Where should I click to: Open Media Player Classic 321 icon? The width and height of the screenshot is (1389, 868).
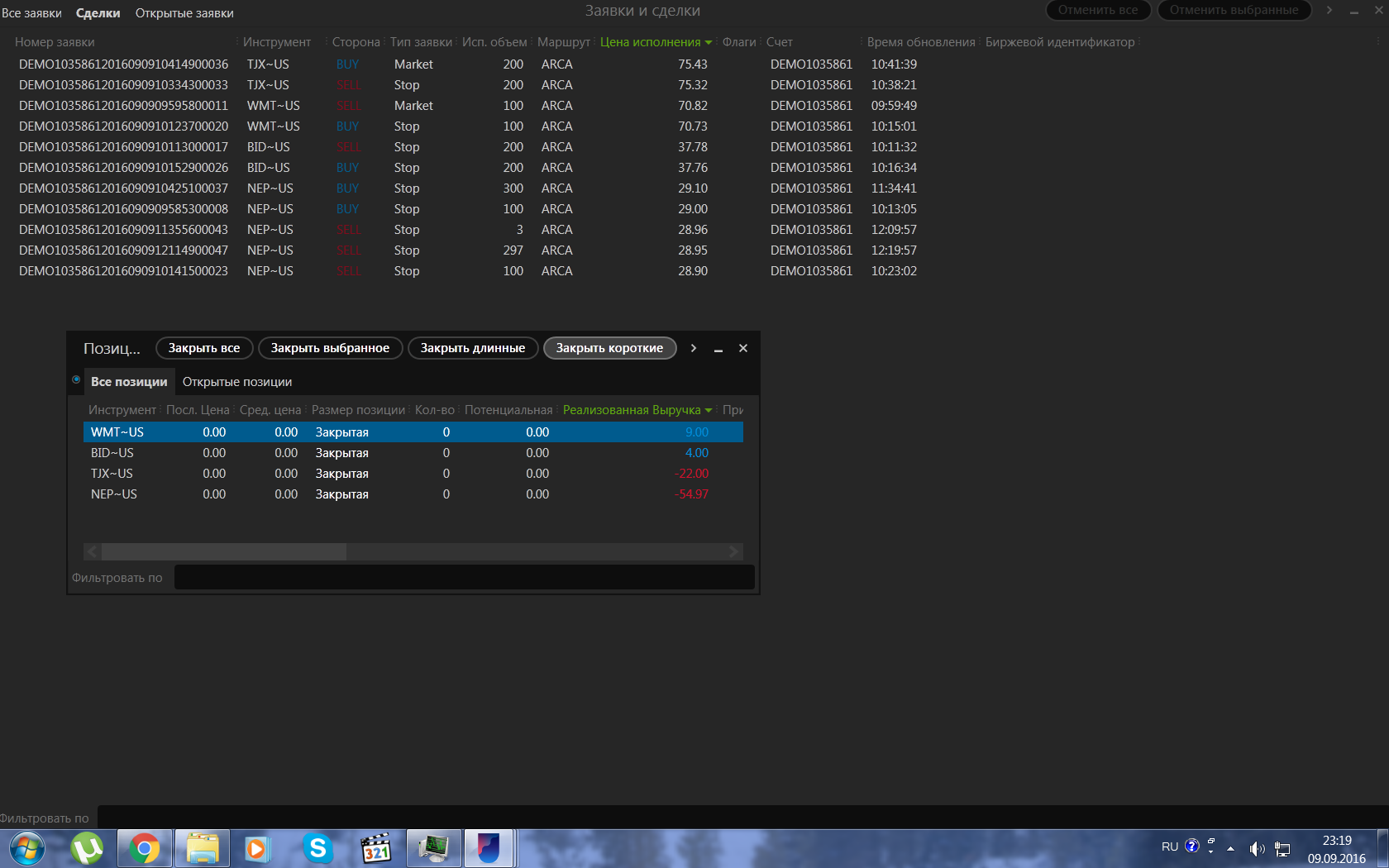point(376,849)
